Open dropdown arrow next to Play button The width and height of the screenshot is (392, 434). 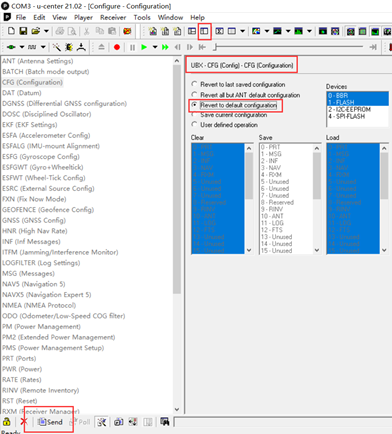155,47
